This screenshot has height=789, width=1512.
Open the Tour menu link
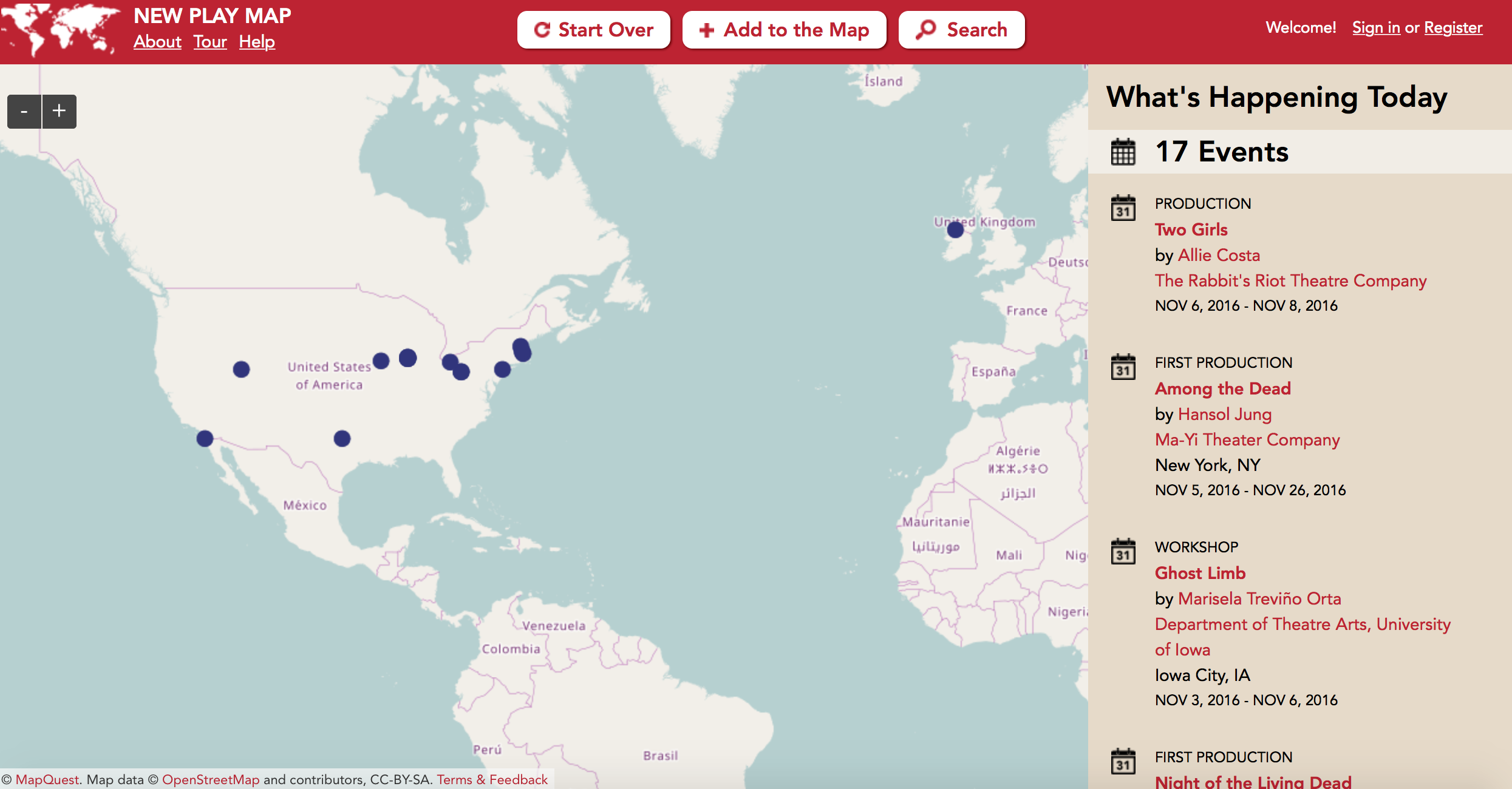coord(210,42)
